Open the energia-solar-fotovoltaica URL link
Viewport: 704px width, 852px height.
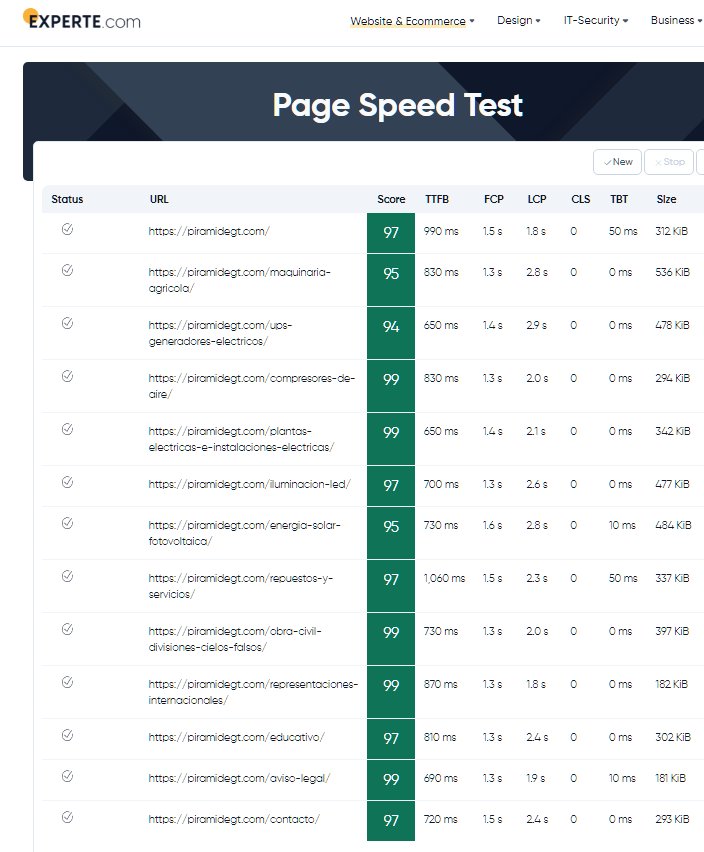pyautogui.click(x=244, y=533)
